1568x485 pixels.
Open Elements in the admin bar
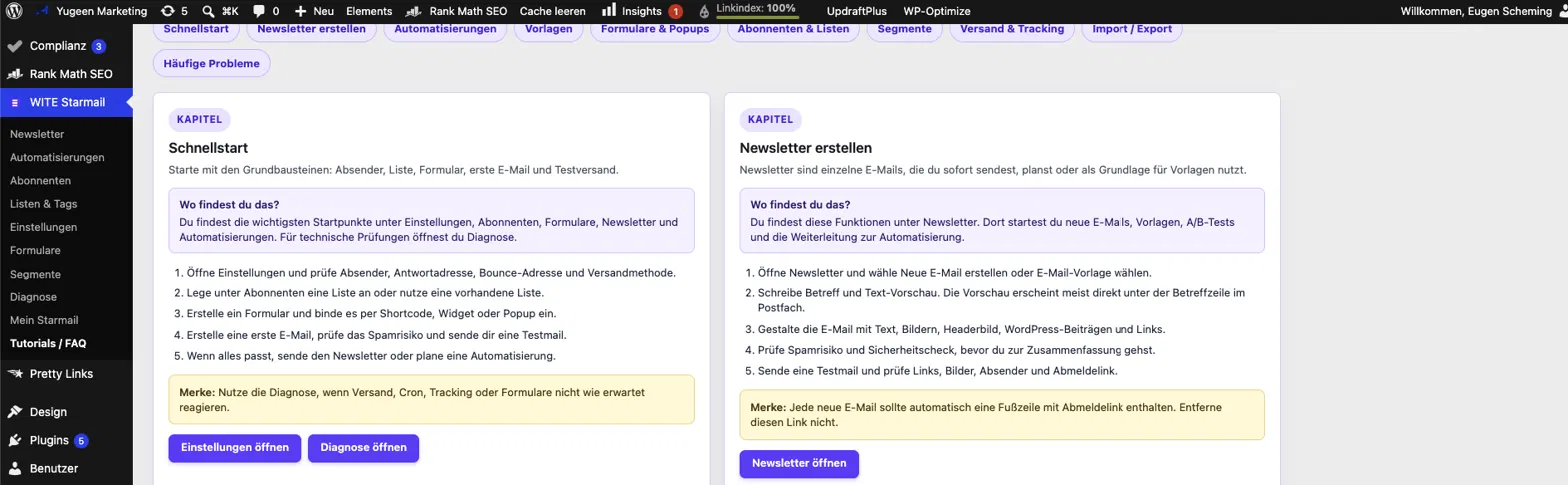[x=369, y=11]
